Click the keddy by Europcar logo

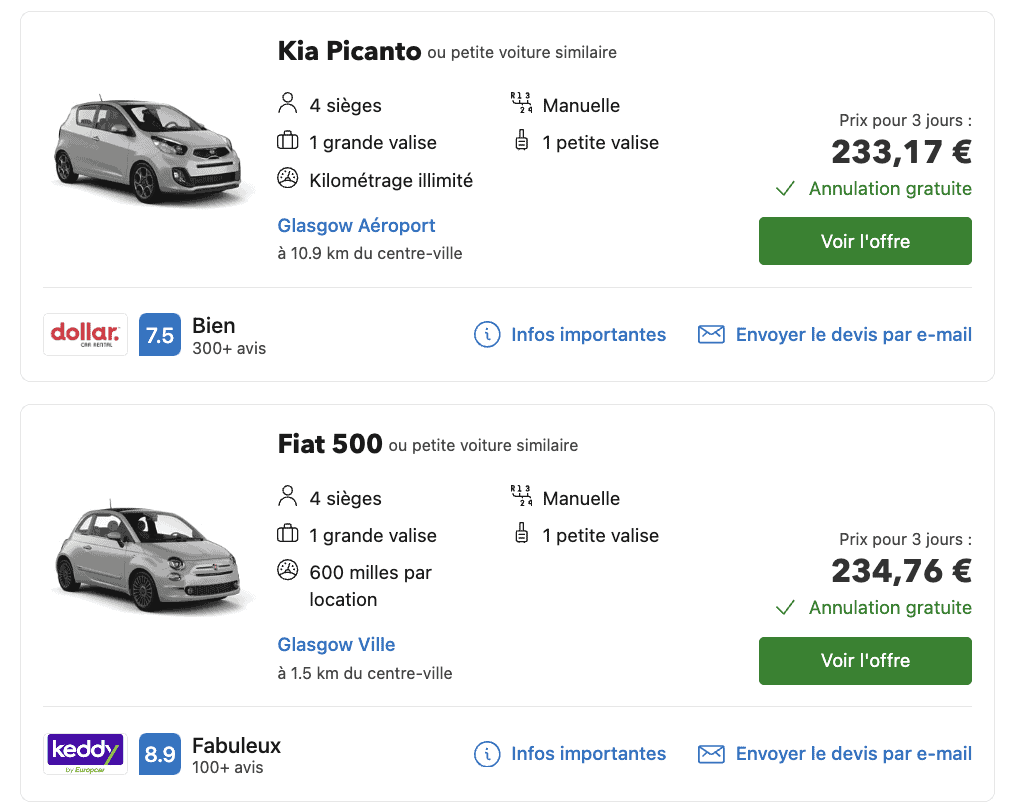pyautogui.click(x=85, y=754)
